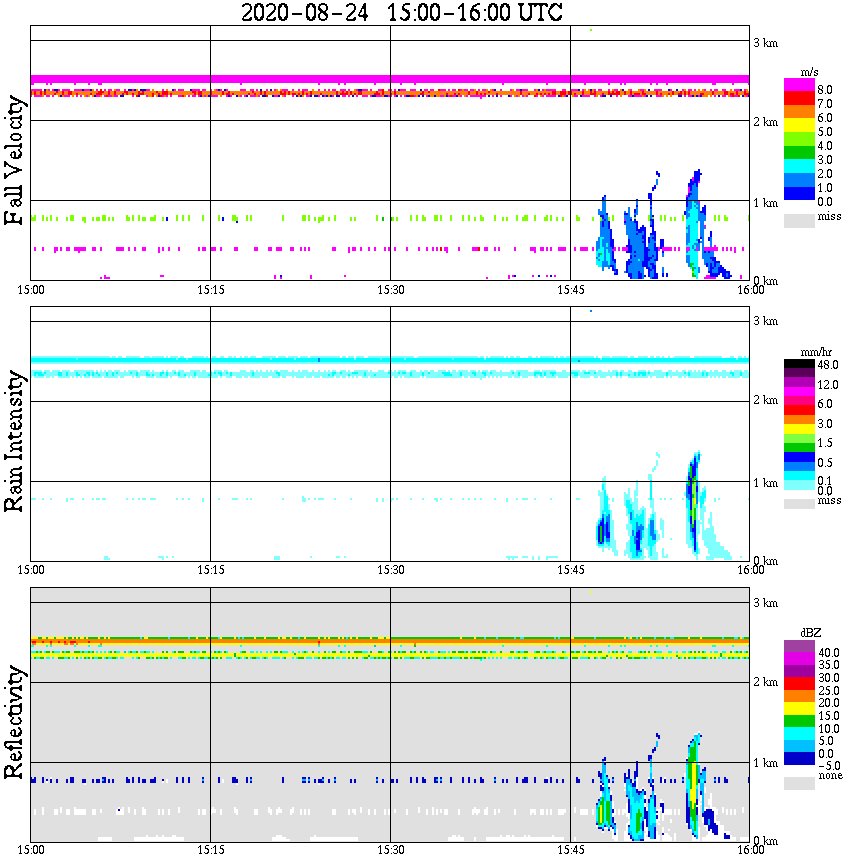The width and height of the screenshot is (850, 868).
Task: Click the plot title date 2020-08-24
Action: [x=304, y=12]
